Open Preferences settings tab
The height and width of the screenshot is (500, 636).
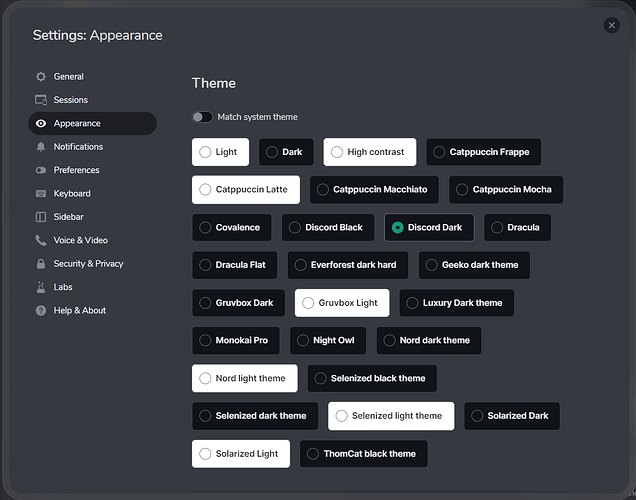click(92, 170)
